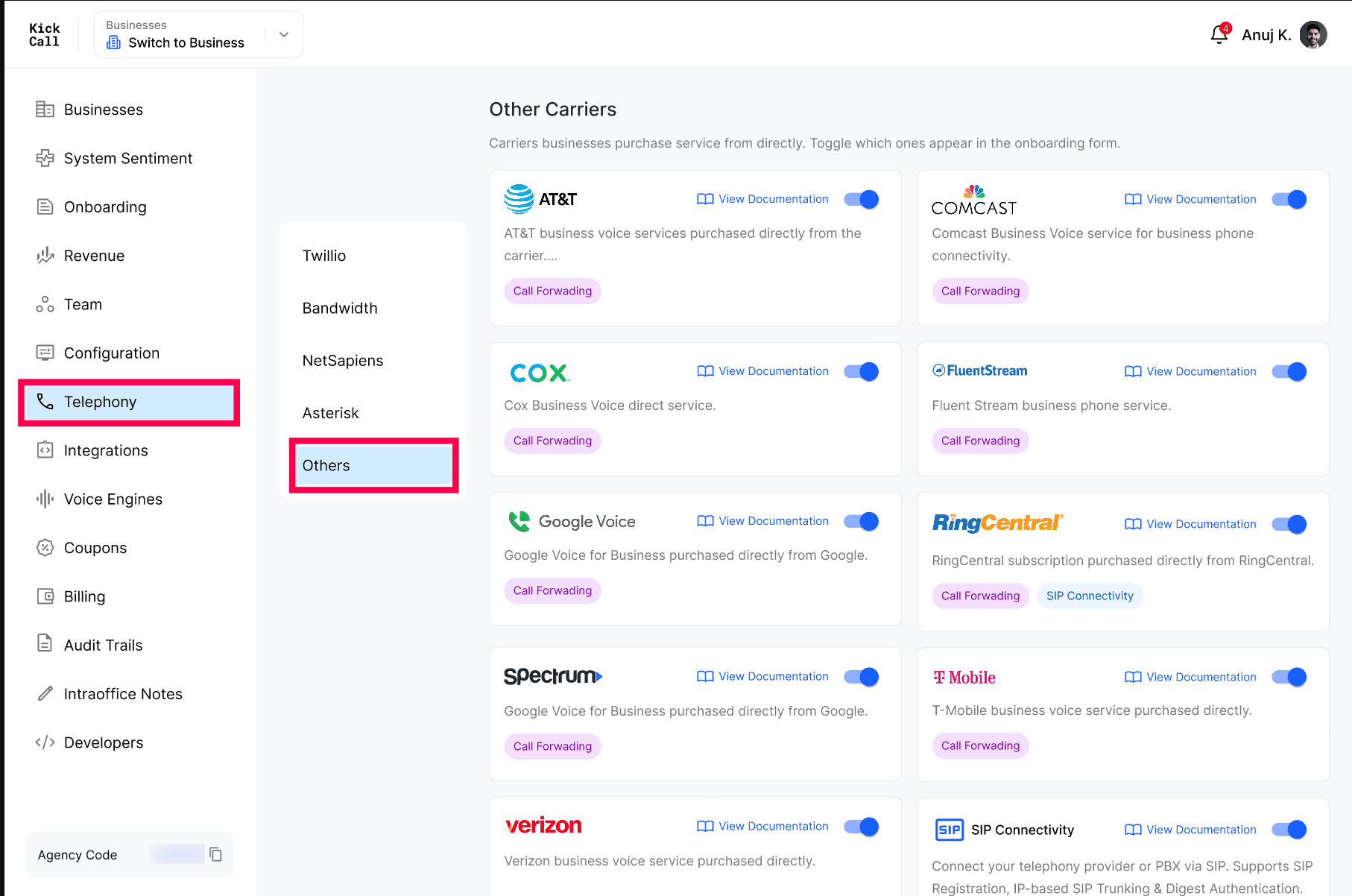Disable the Comcast carrier toggle

(x=1289, y=199)
